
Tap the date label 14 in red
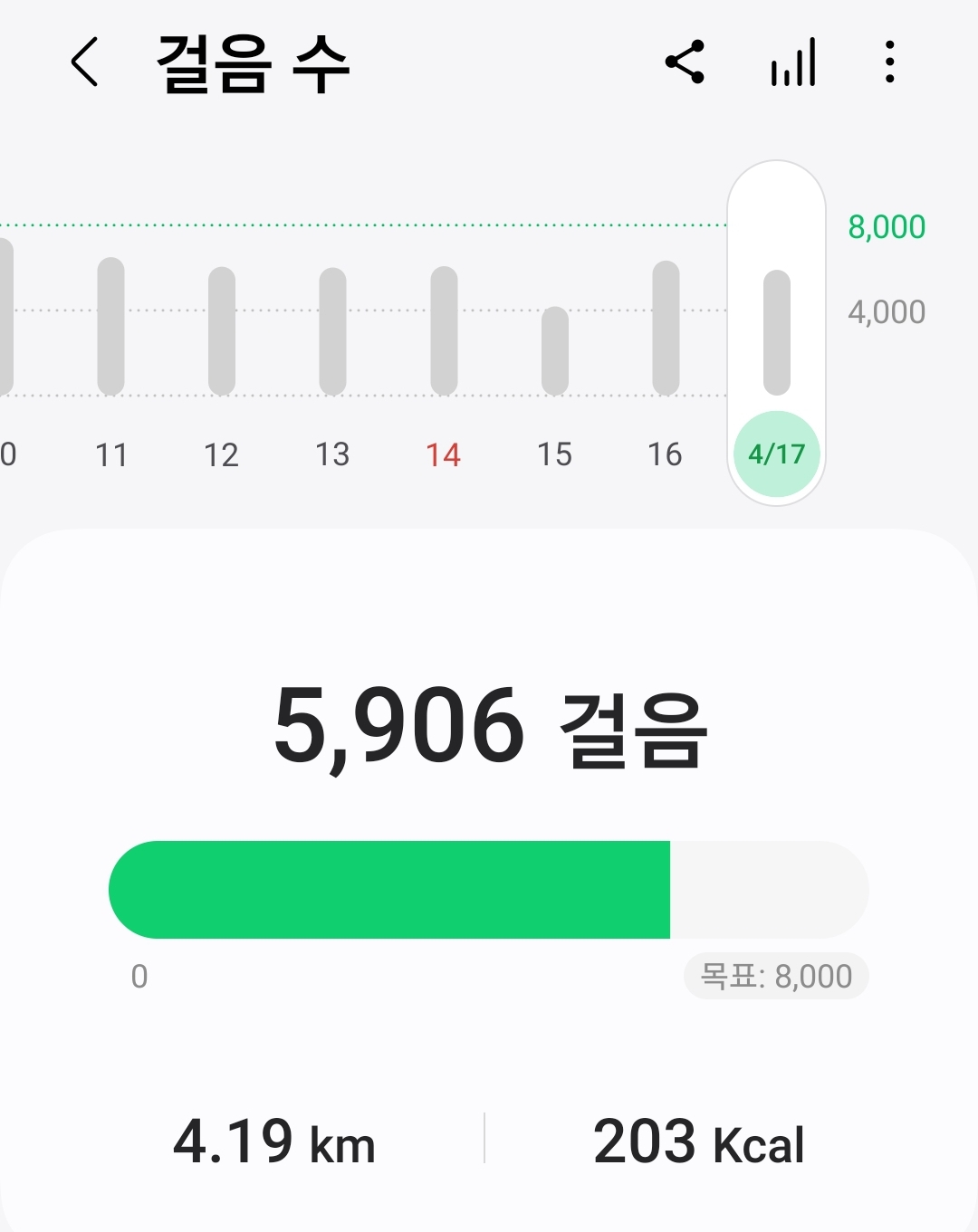[444, 454]
